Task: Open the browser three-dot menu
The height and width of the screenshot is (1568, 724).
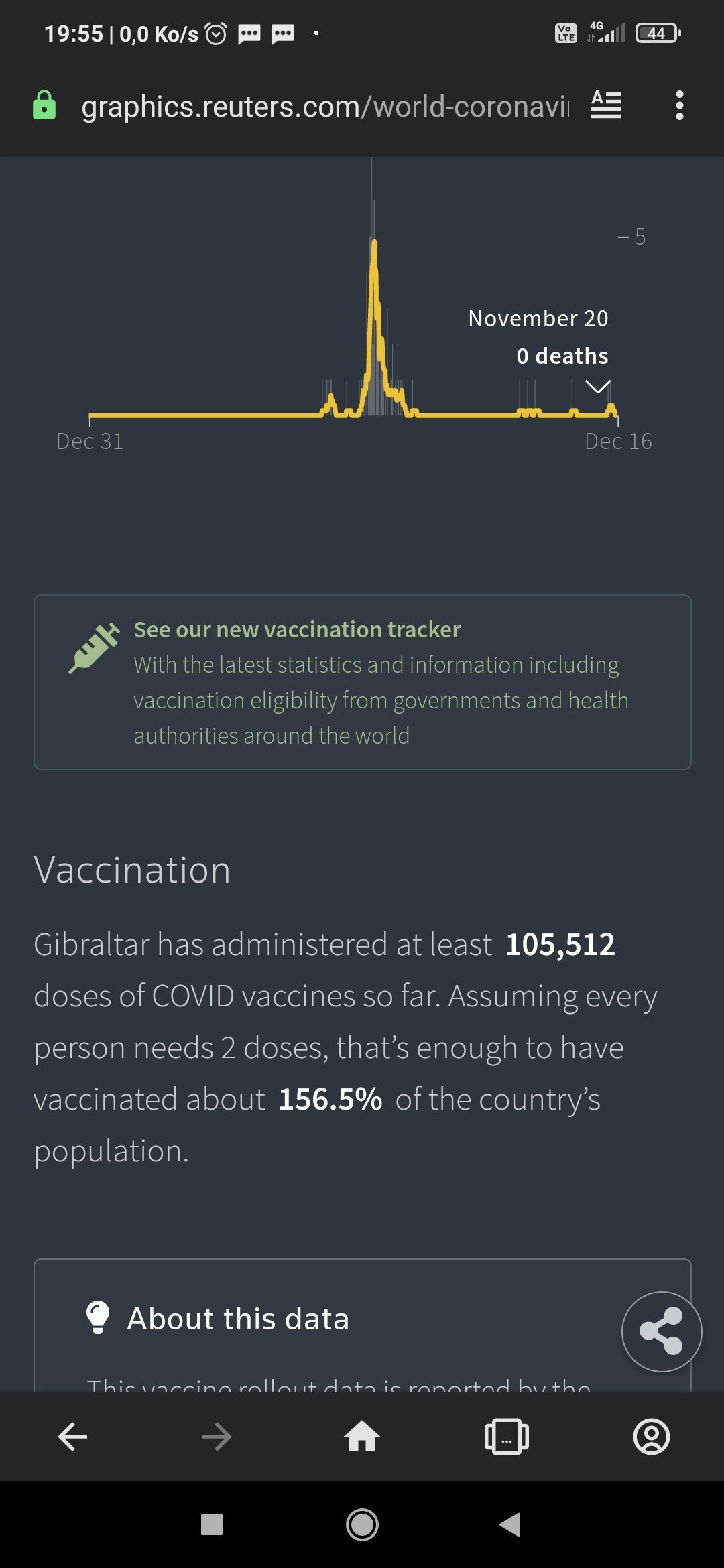Action: pyautogui.click(x=679, y=105)
